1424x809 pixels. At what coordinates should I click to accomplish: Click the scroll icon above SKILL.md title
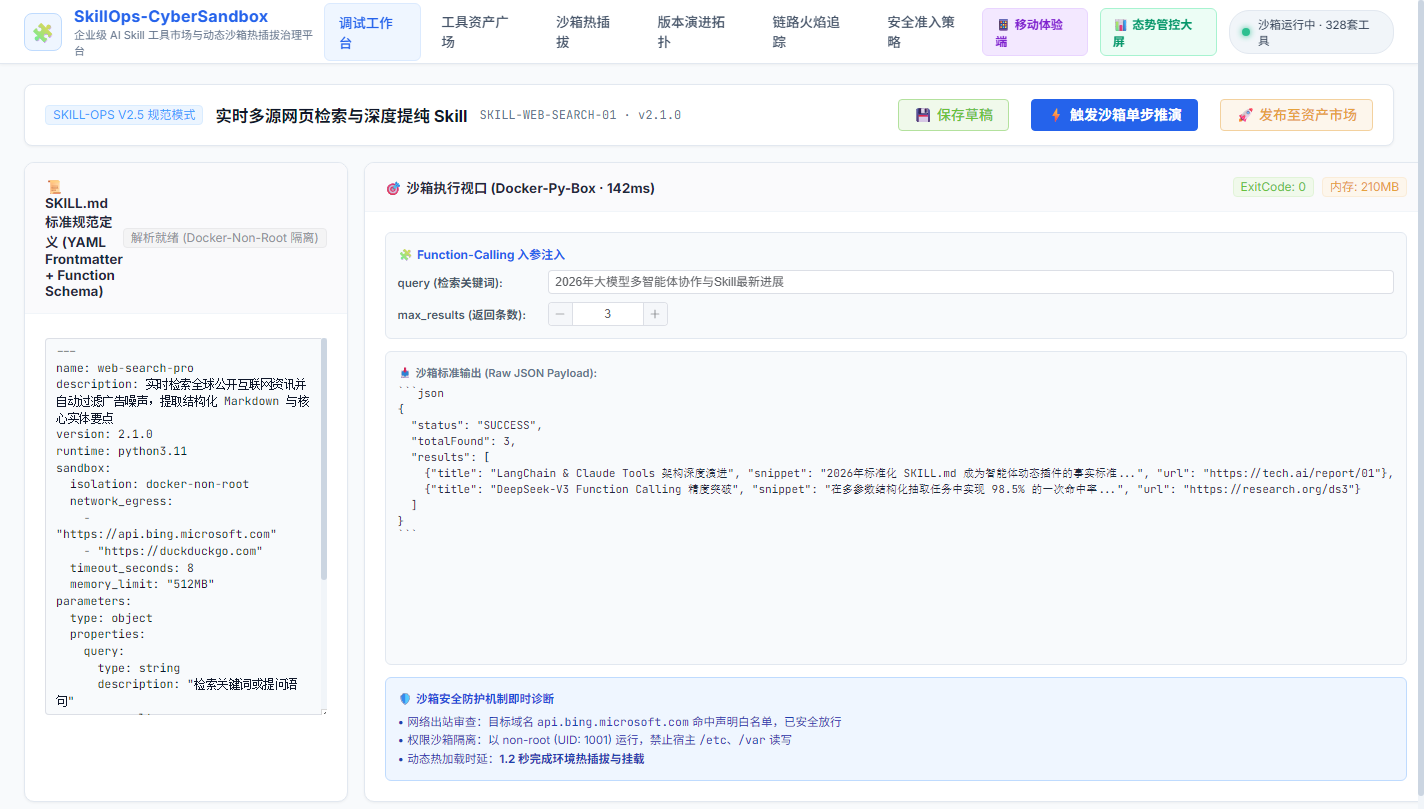coord(54,187)
